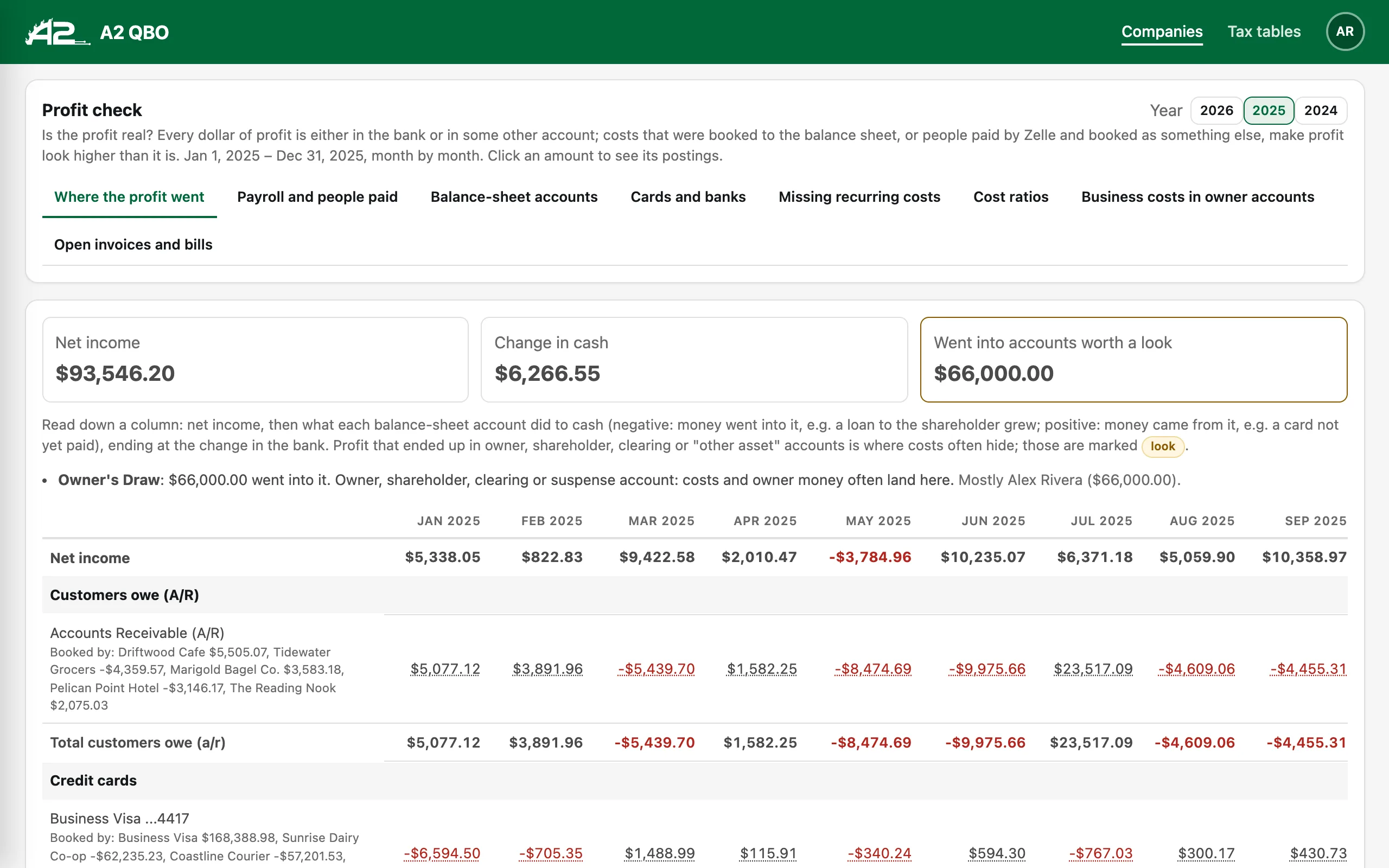Open A/R amount -$5,439.70 for March
The width and height of the screenshot is (1389, 868).
[x=656, y=669]
